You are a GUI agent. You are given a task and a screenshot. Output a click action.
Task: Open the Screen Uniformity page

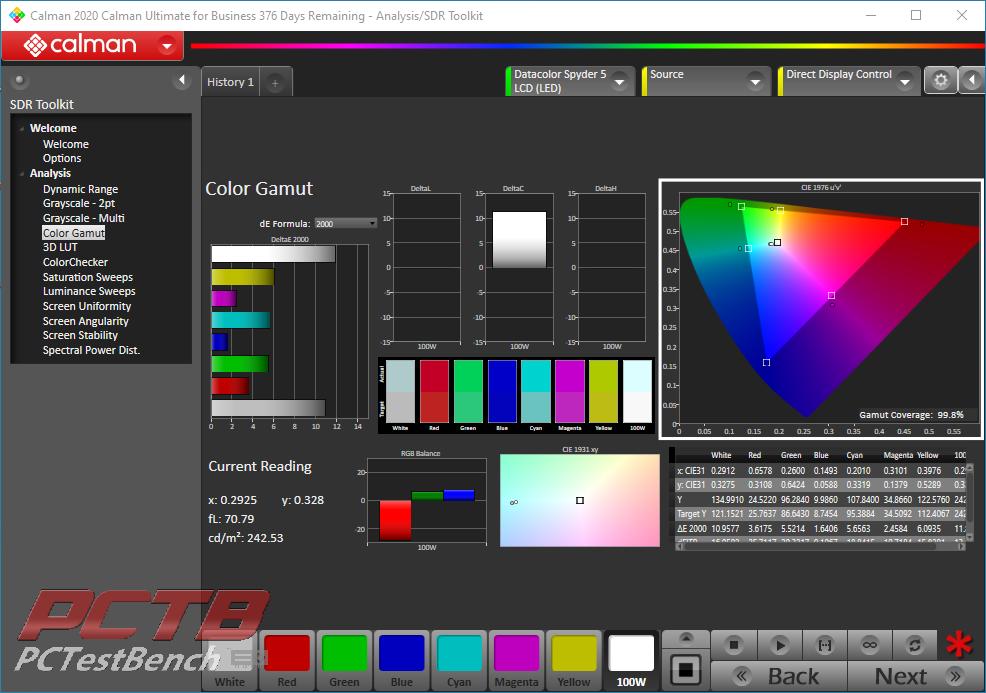[87, 306]
